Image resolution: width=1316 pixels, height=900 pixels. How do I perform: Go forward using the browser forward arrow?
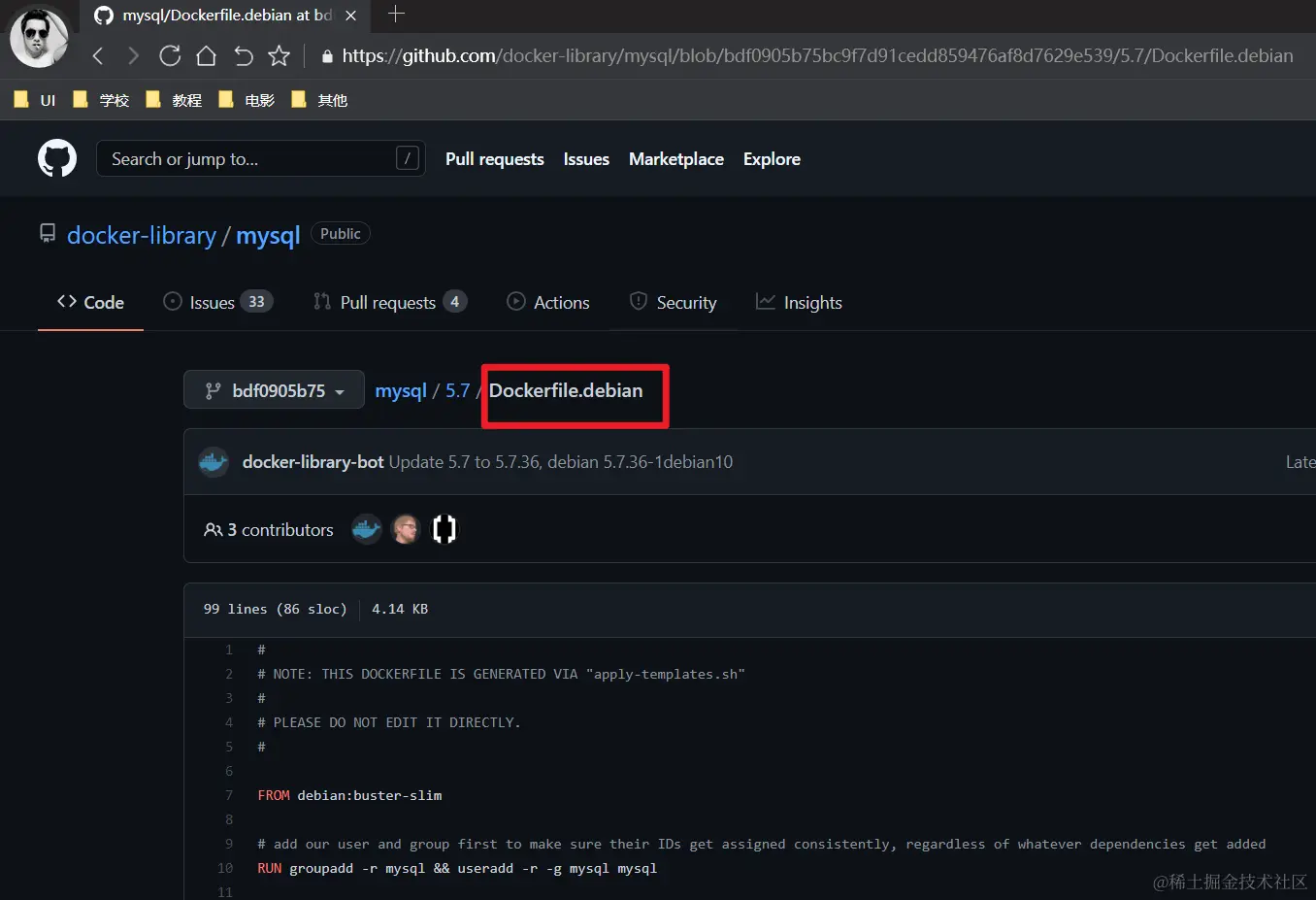[134, 56]
